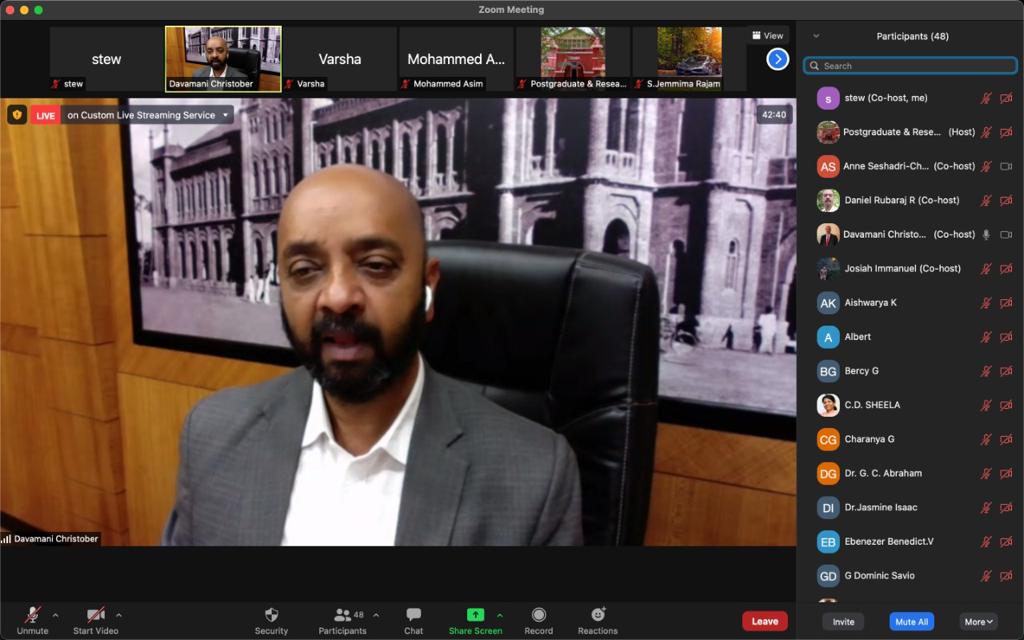This screenshot has width=1024, height=640.
Task: Click the participants Search field
Action: [x=910, y=66]
